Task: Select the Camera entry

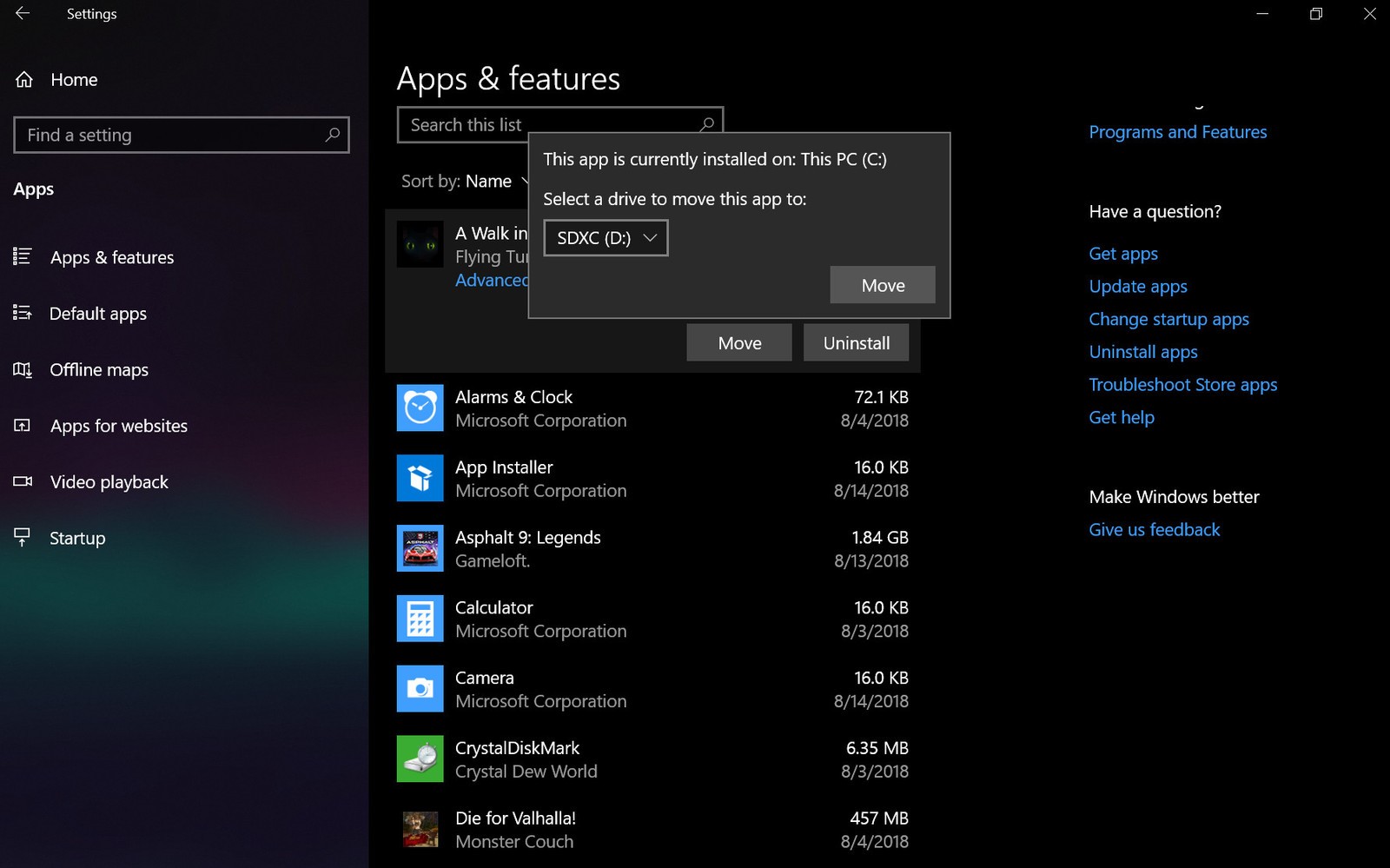Action: [x=652, y=690]
